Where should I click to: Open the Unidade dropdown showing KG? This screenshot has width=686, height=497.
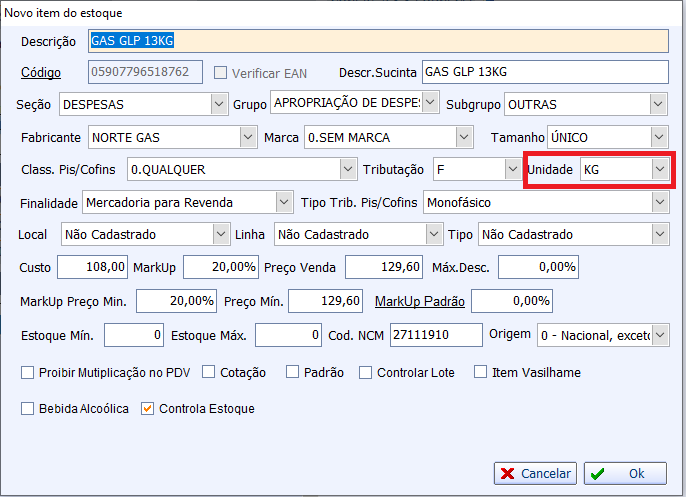tap(659, 169)
